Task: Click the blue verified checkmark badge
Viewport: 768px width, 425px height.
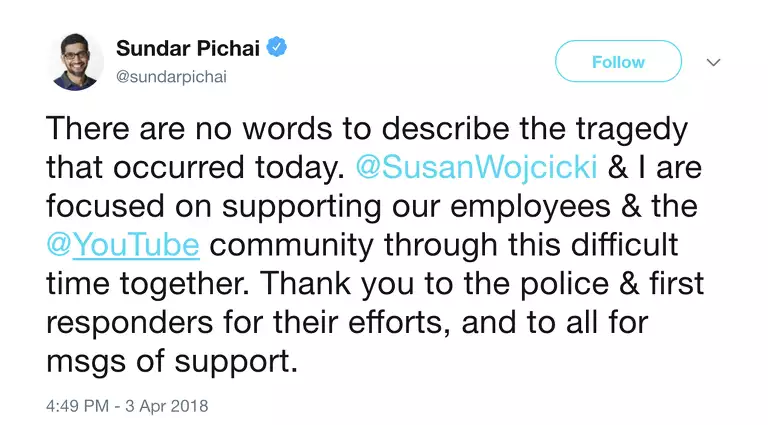Action: (x=276, y=47)
